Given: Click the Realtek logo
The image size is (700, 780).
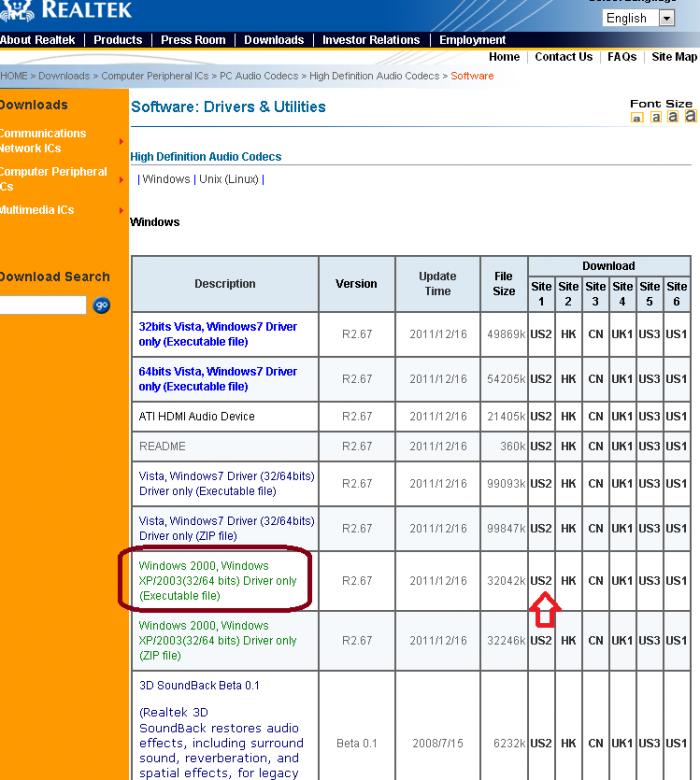Looking at the screenshot, I should point(65,10).
